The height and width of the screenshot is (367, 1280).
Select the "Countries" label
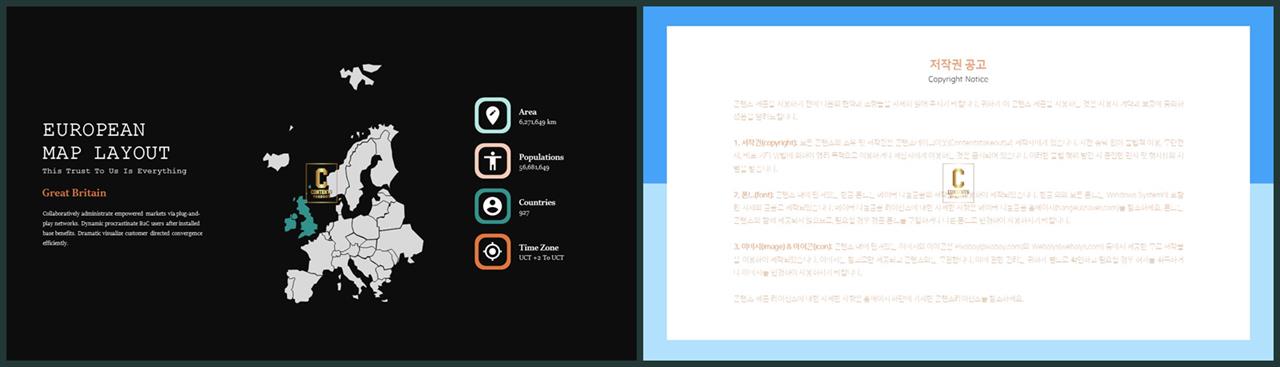(537, 202)
